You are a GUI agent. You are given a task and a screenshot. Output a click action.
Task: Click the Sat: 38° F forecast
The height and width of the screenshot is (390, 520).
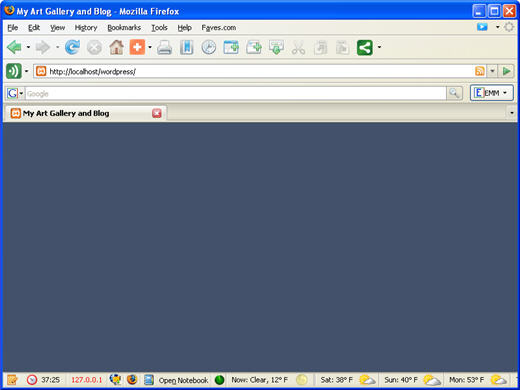coord(336,380)
